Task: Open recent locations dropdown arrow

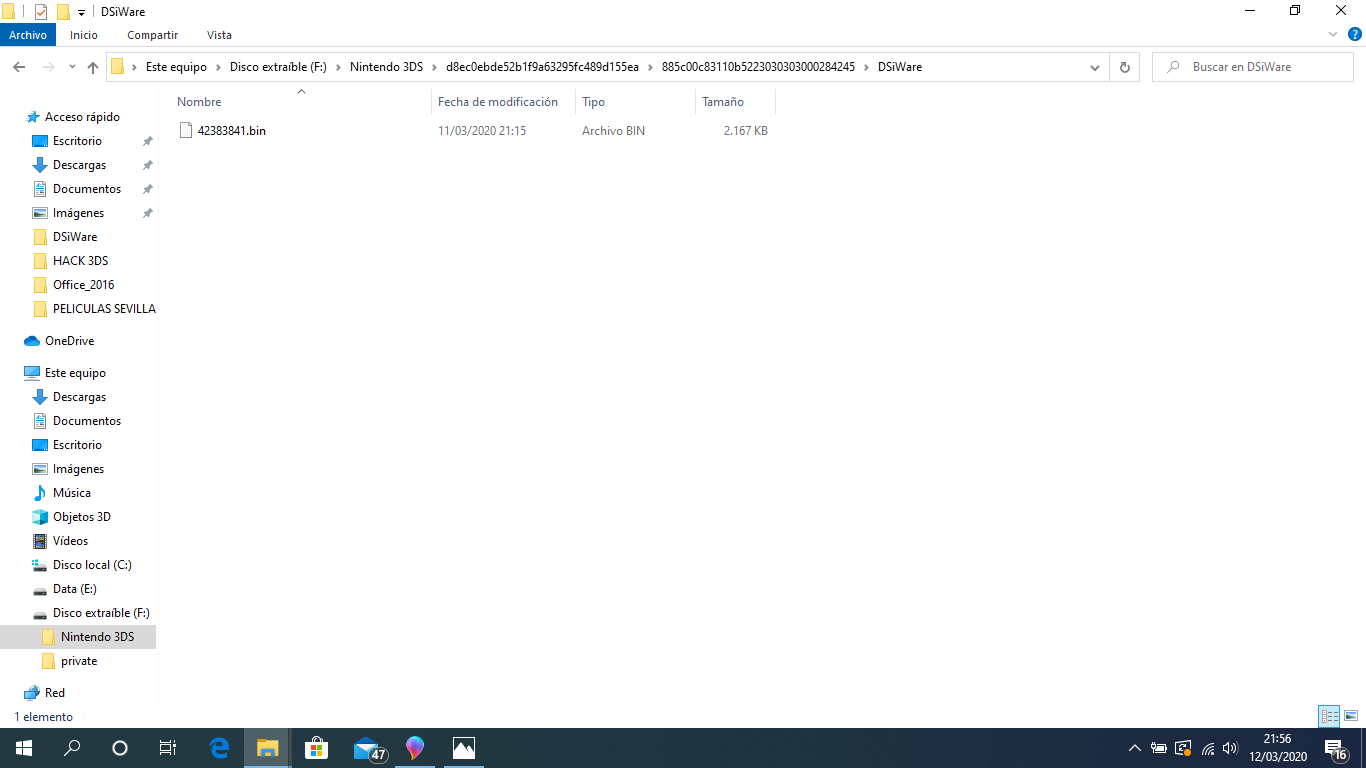Action: click(72, 67)
